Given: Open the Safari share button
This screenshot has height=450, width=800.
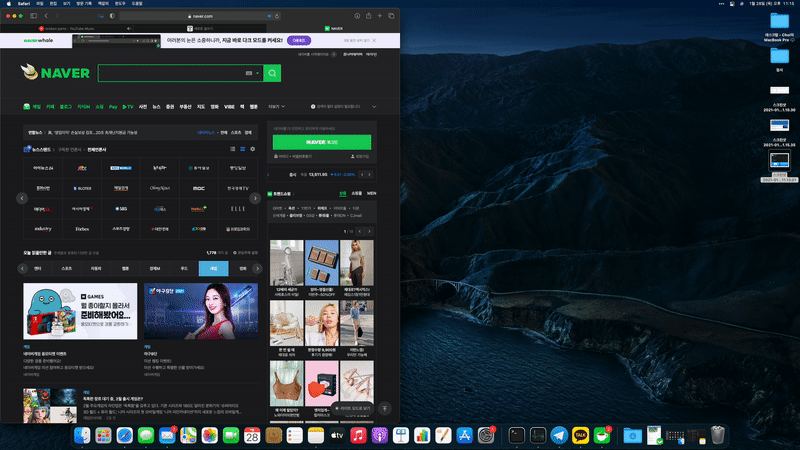Looking at the screenshot, I should [x=368, y=16].
